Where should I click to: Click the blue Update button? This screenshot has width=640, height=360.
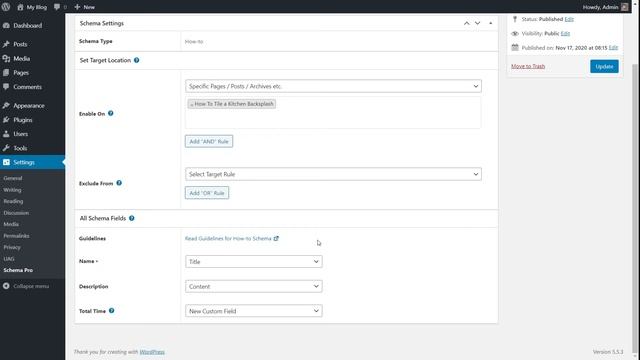[604, 67]
